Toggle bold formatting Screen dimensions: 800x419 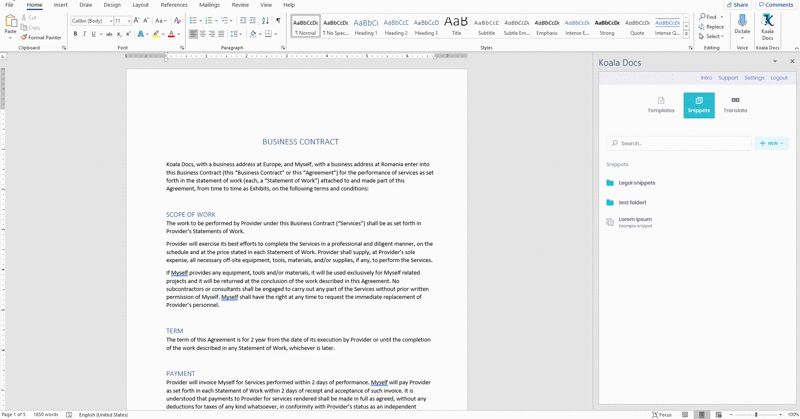(x=76, y=34)
